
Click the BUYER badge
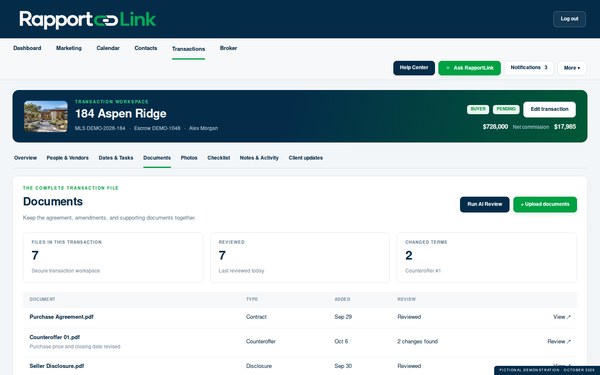478,109
